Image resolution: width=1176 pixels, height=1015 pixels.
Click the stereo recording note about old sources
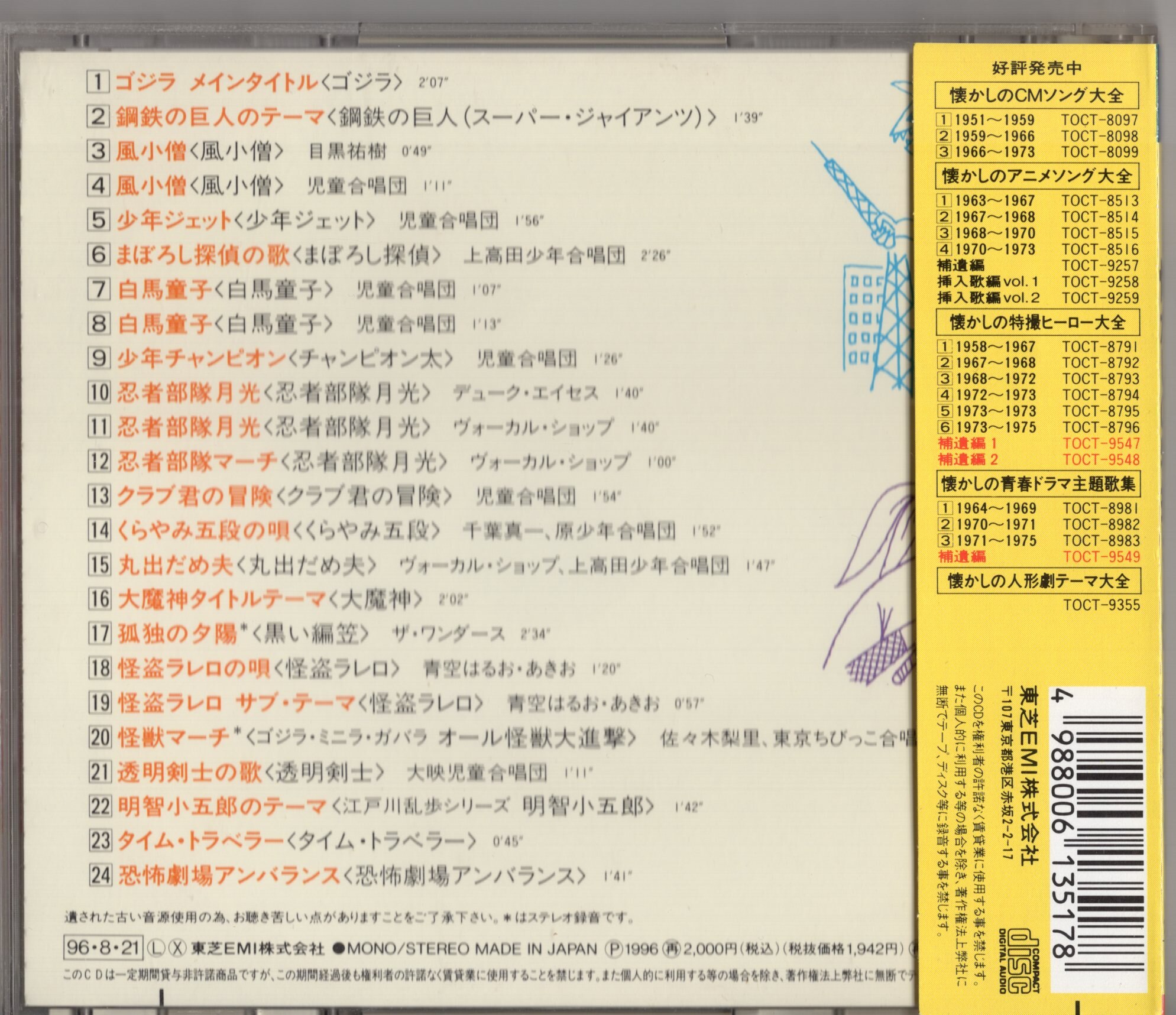350,918
